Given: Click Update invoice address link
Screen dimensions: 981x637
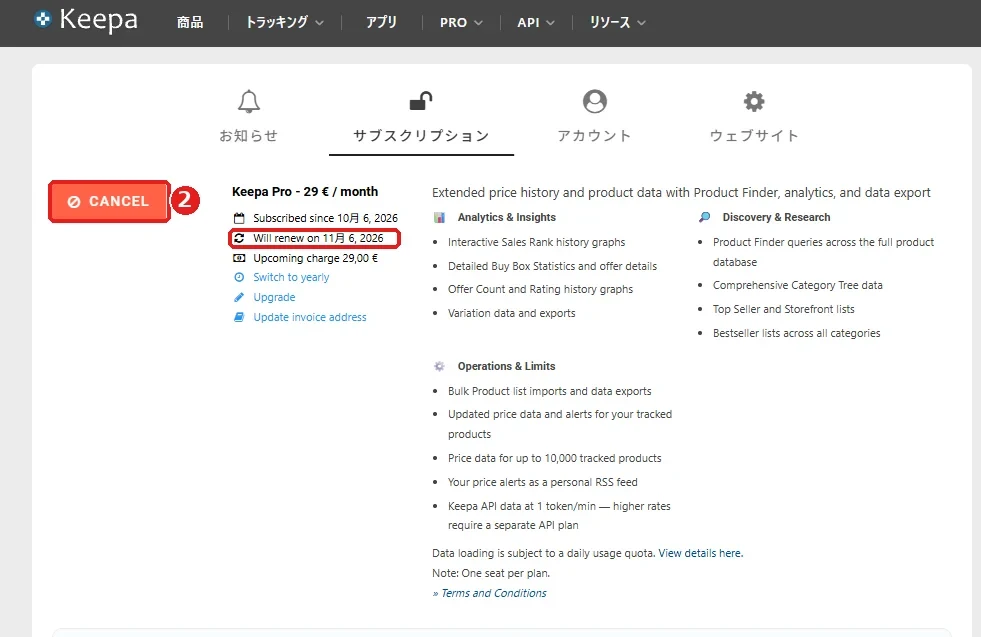Looking at the screenshot, I should coord(310,317).
